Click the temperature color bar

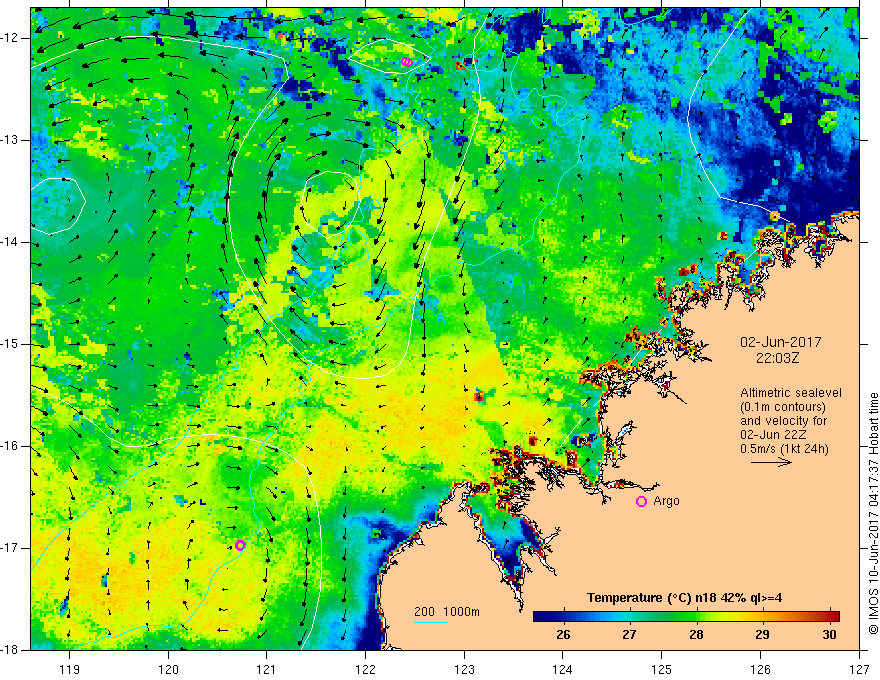tap(686, 616)
